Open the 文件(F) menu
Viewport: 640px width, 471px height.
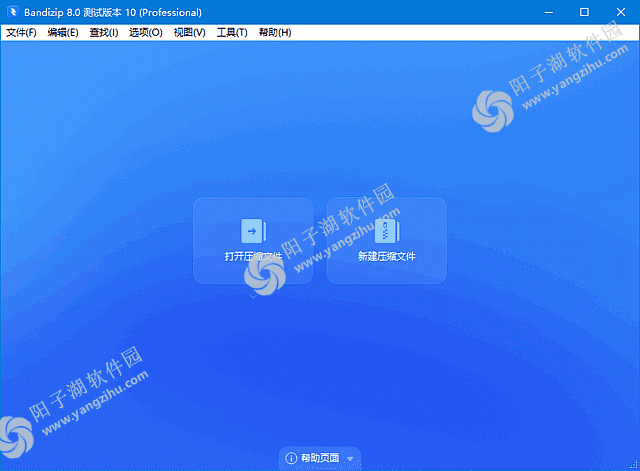click(21, 33)
